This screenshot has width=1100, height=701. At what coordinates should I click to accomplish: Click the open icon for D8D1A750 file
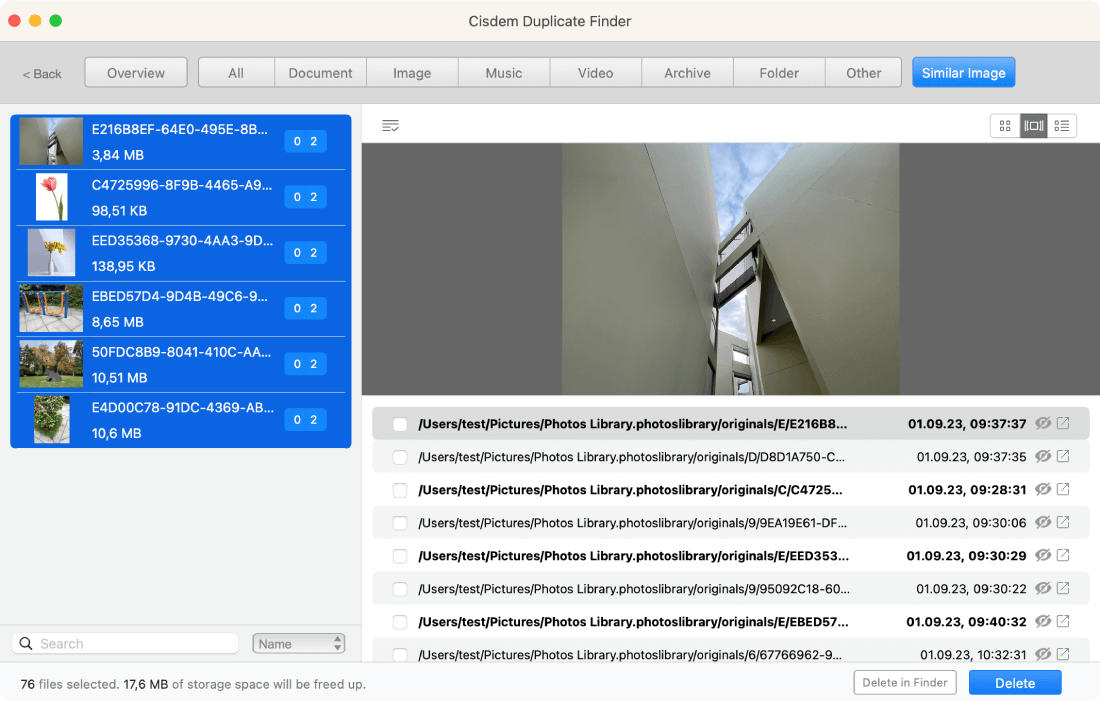[x=1063, y=457]
